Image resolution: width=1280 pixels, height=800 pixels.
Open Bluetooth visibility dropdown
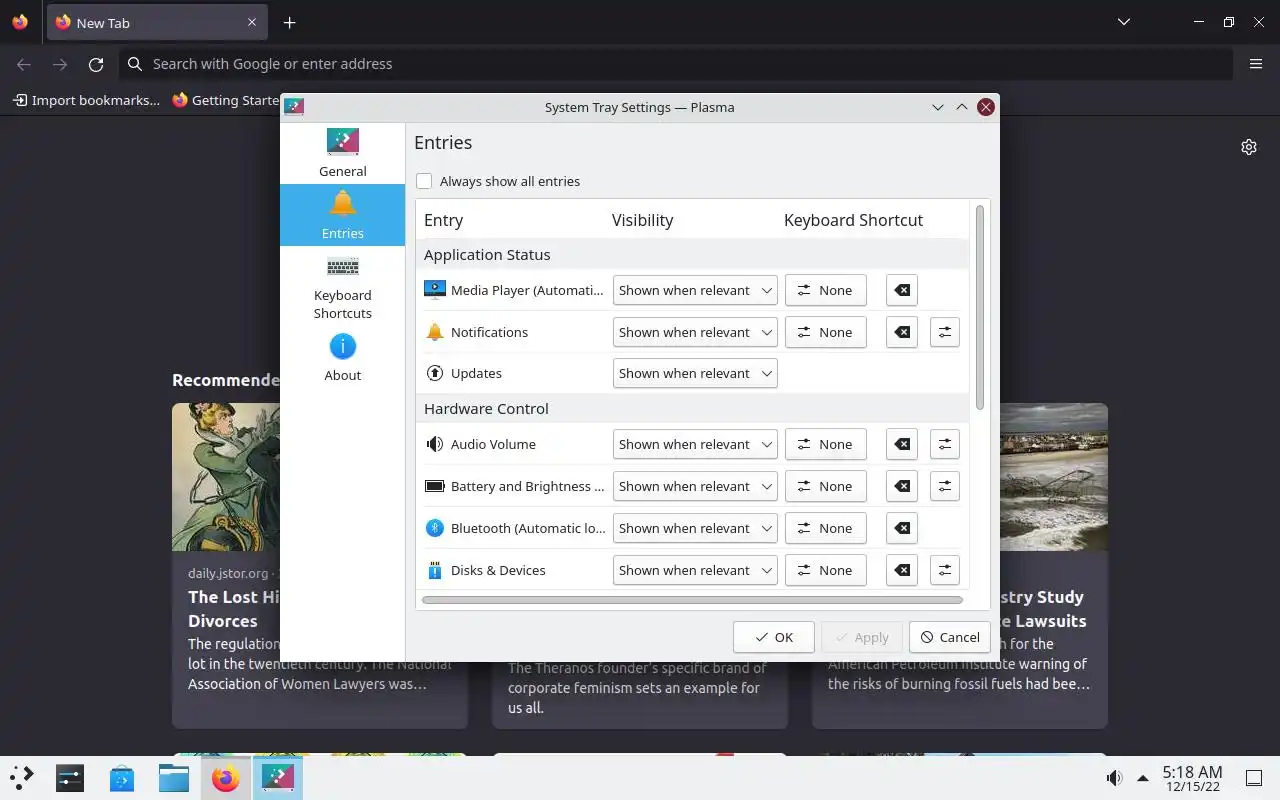click(x=695, y=528)
